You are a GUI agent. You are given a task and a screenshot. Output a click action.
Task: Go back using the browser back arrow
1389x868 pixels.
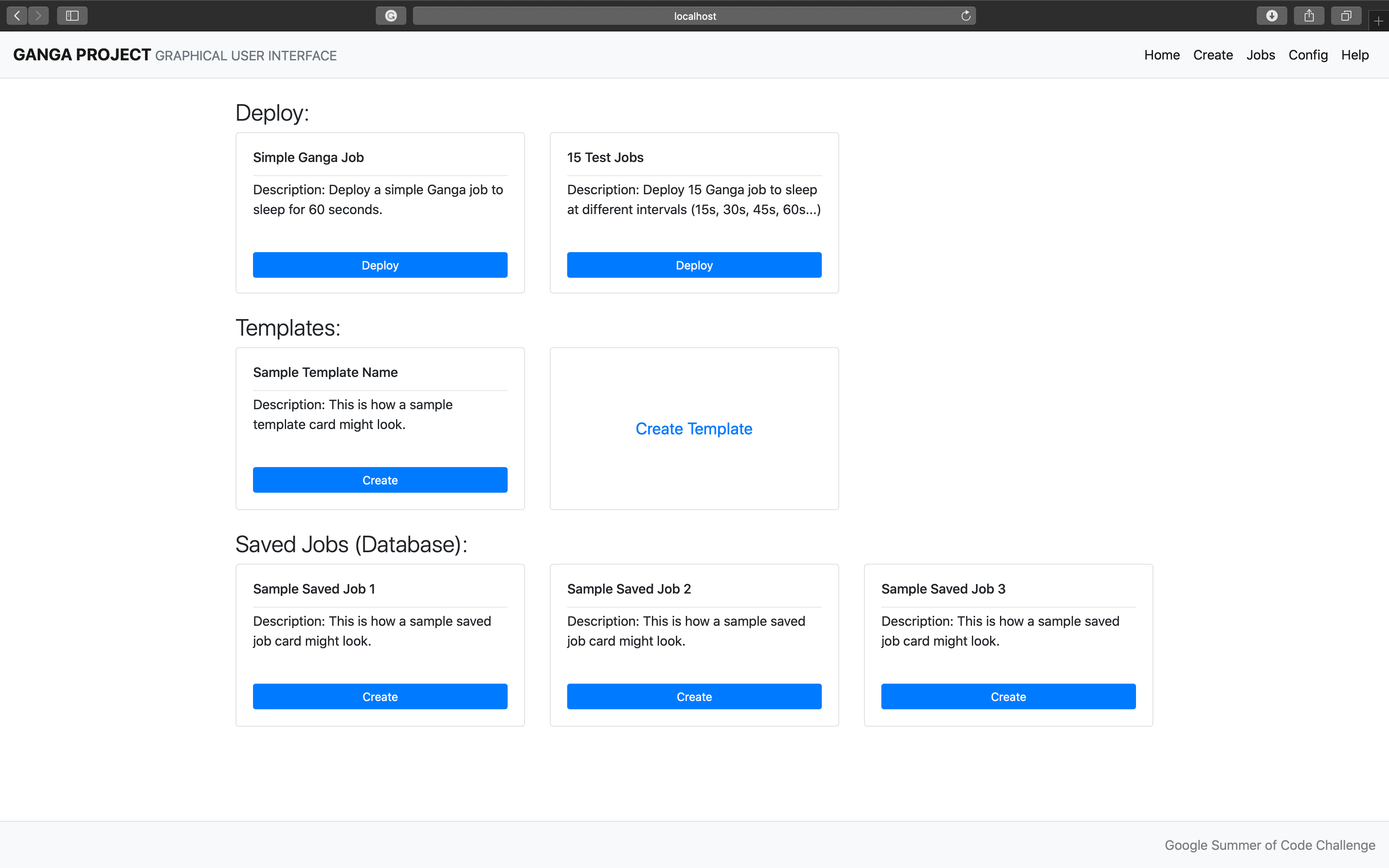pyautogui.click(x=17, y=16)
